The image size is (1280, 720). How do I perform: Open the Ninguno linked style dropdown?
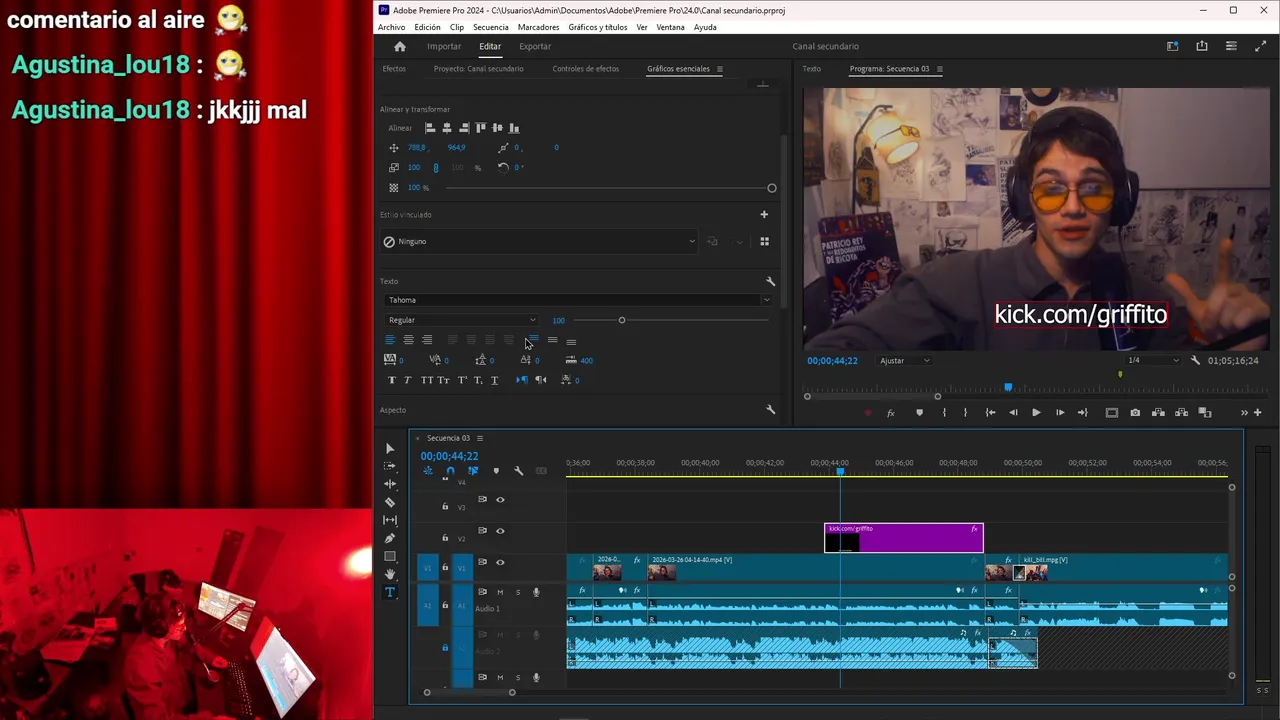(x=539, y=241)
